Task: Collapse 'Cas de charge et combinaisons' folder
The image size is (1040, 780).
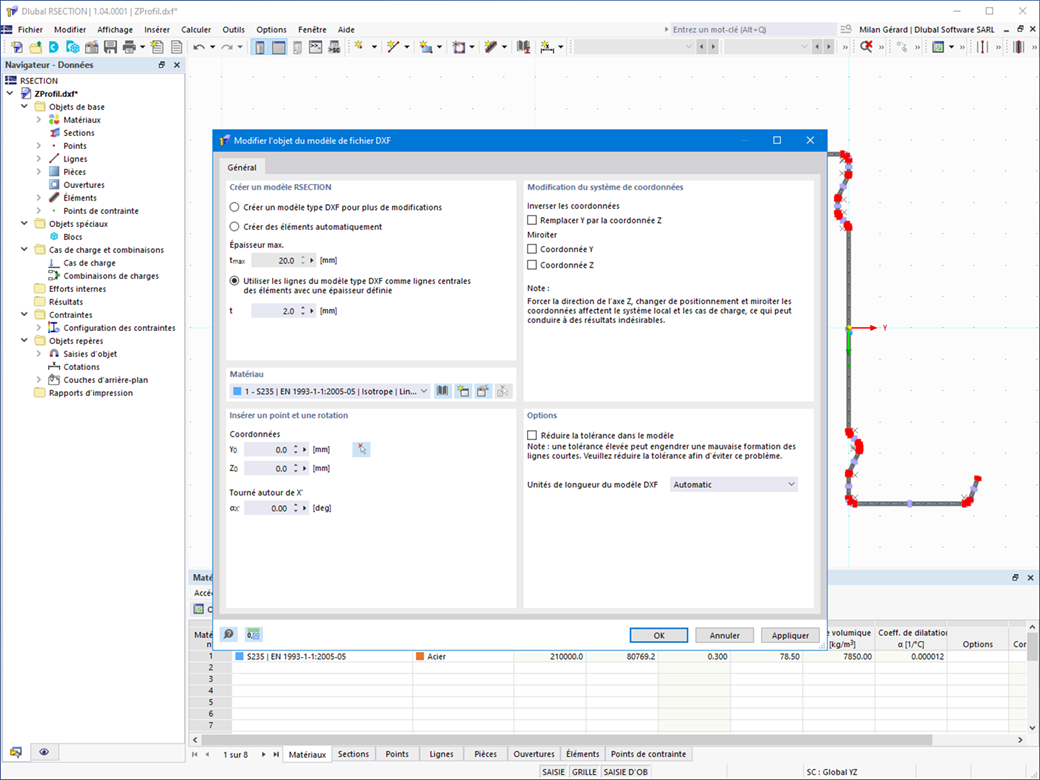Action: (25, 250)
